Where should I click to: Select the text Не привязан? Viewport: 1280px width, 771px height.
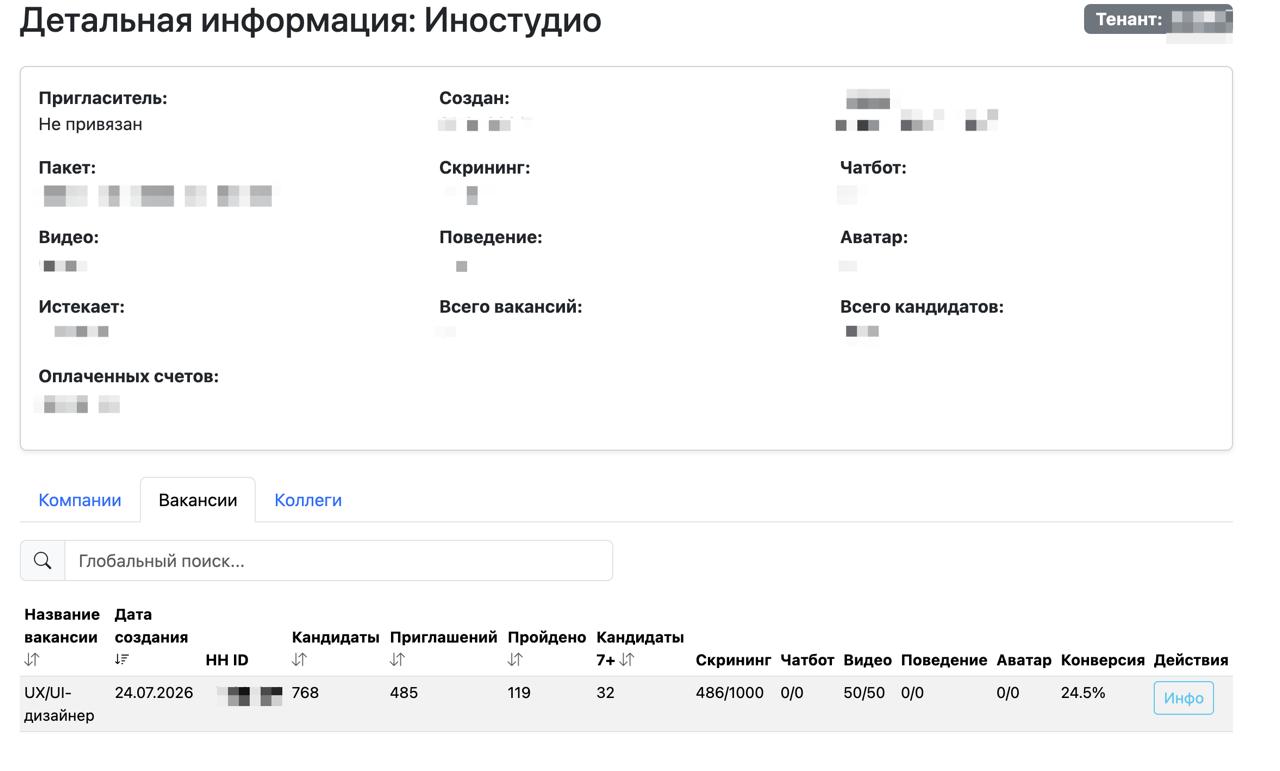click(x=90, y=124)
